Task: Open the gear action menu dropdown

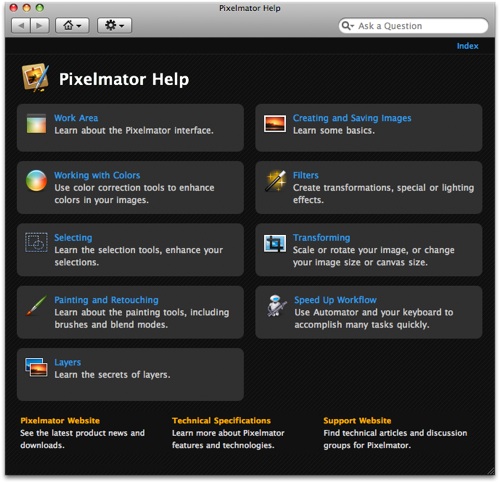Action: pyautogui.click(x=114, y=26)
